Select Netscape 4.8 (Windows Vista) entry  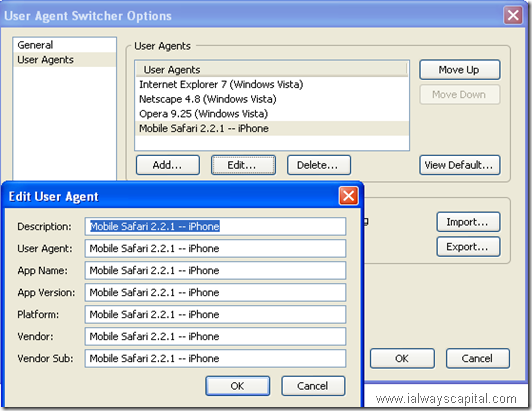(x=272, y=99)
